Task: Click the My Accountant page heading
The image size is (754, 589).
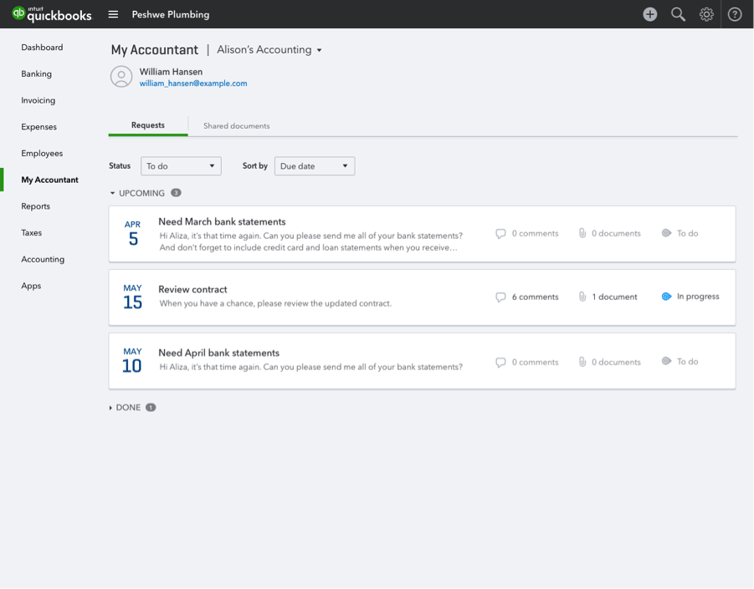Action: (x=154, y=50)
